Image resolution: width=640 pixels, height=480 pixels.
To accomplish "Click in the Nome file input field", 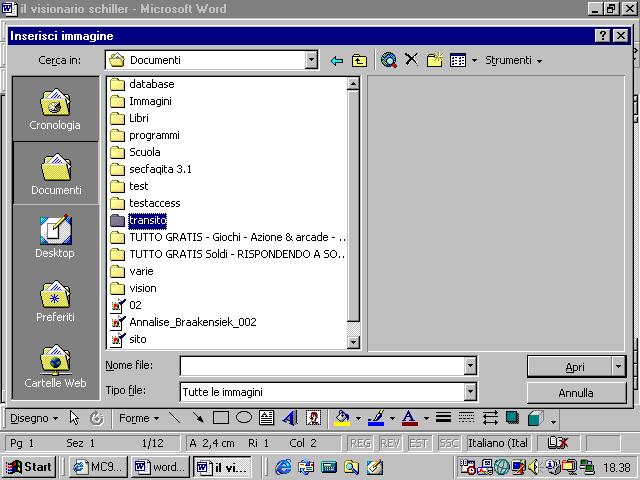I will [322, 366].
